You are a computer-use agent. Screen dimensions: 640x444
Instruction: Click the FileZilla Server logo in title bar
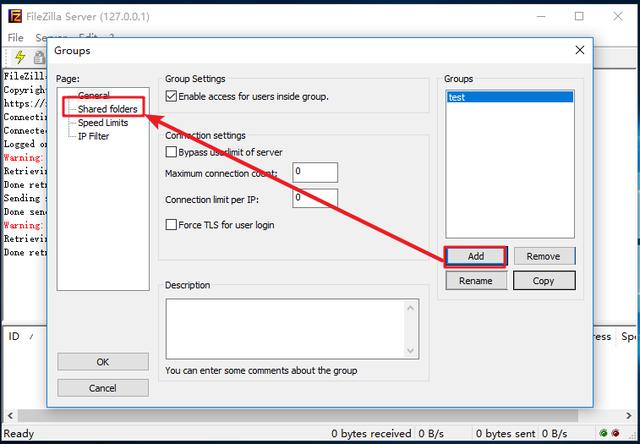point(15,16)
